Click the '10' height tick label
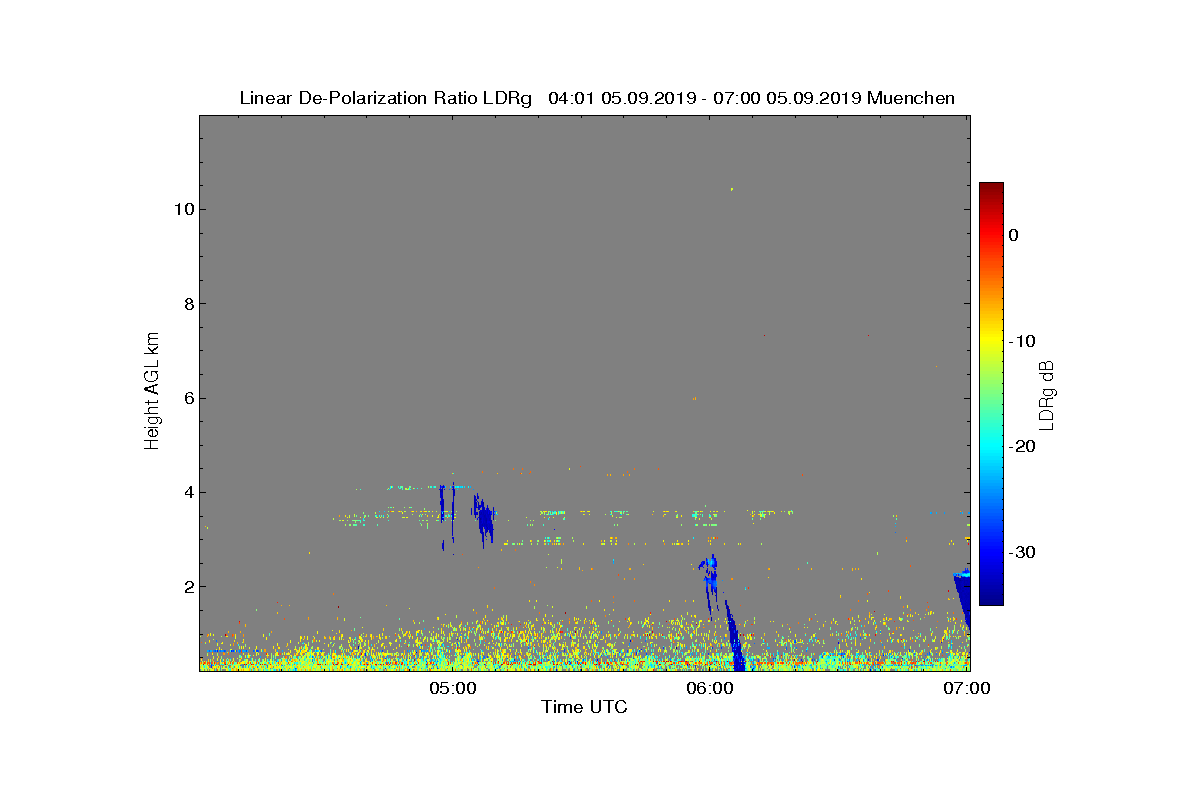 tap(182, 209)
